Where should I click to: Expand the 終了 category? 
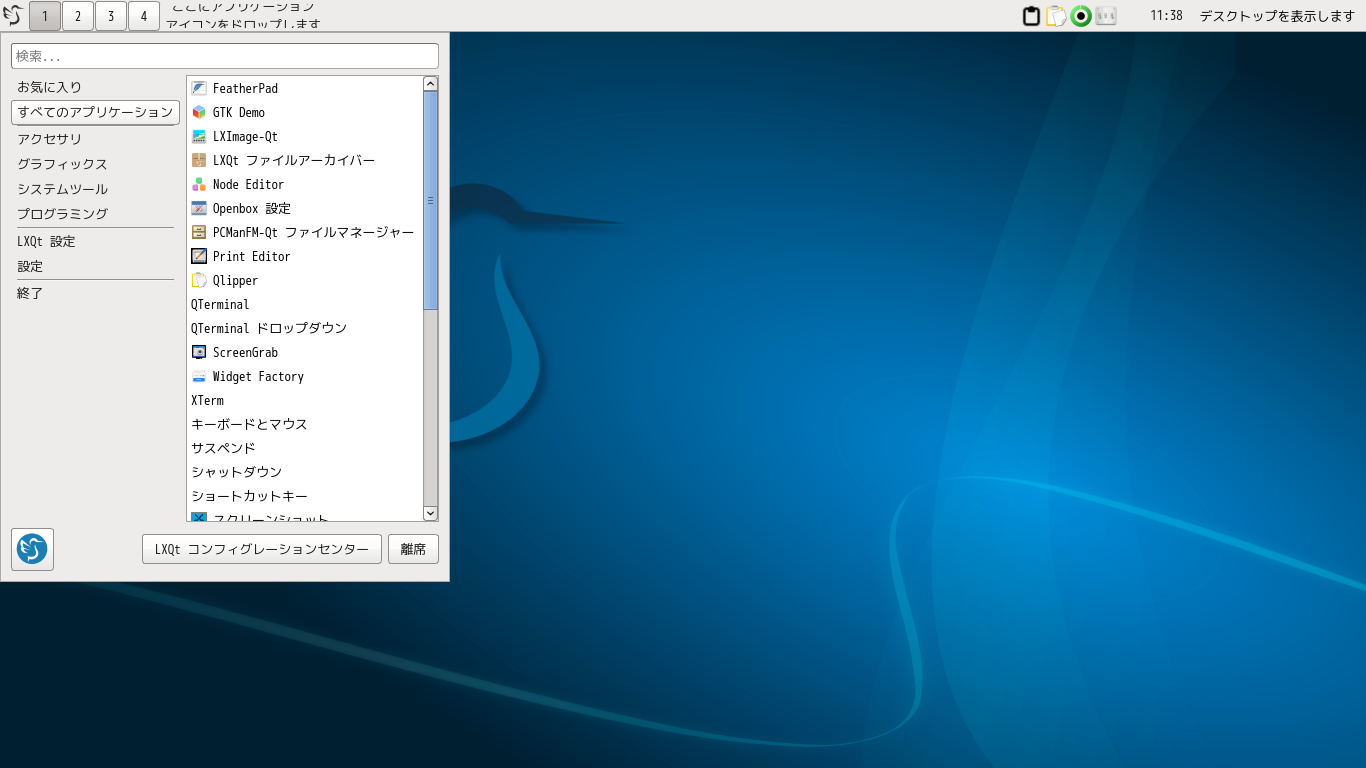30,294
